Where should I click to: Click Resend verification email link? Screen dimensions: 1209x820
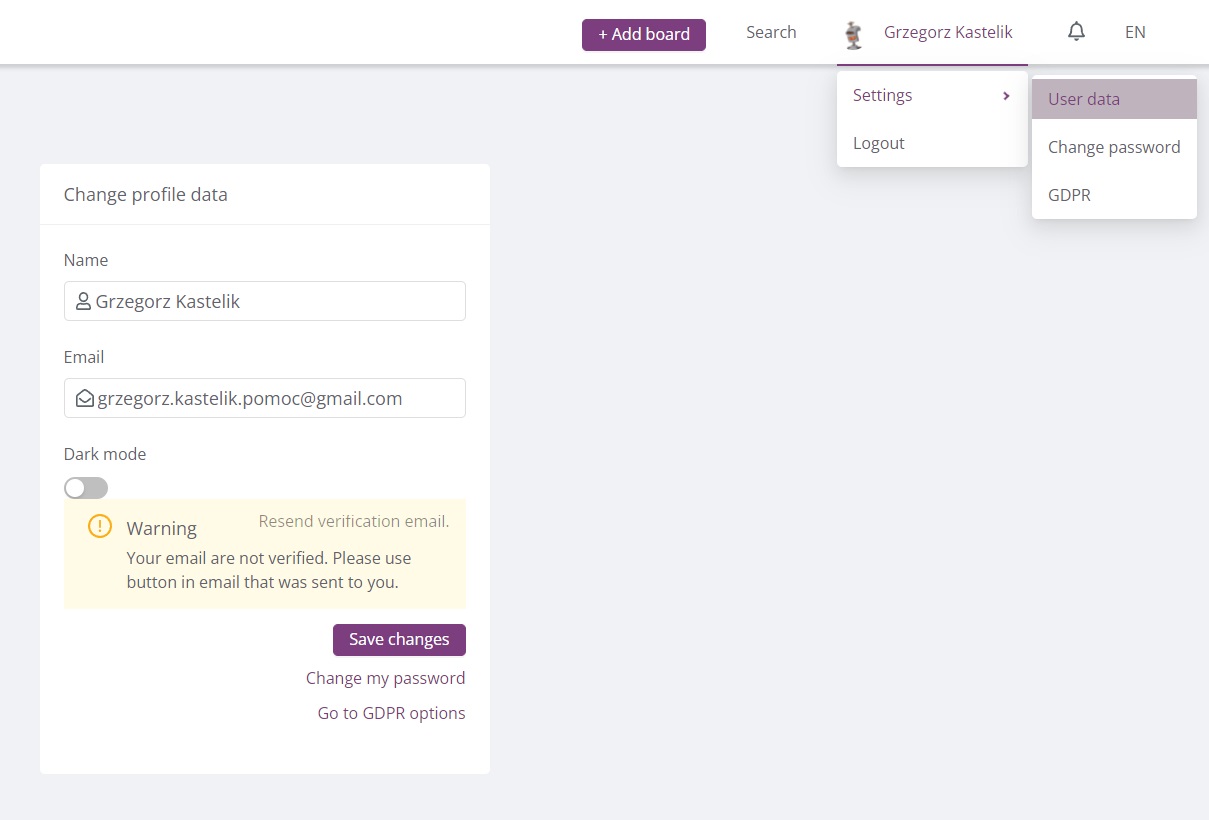[x=354, y=522]
